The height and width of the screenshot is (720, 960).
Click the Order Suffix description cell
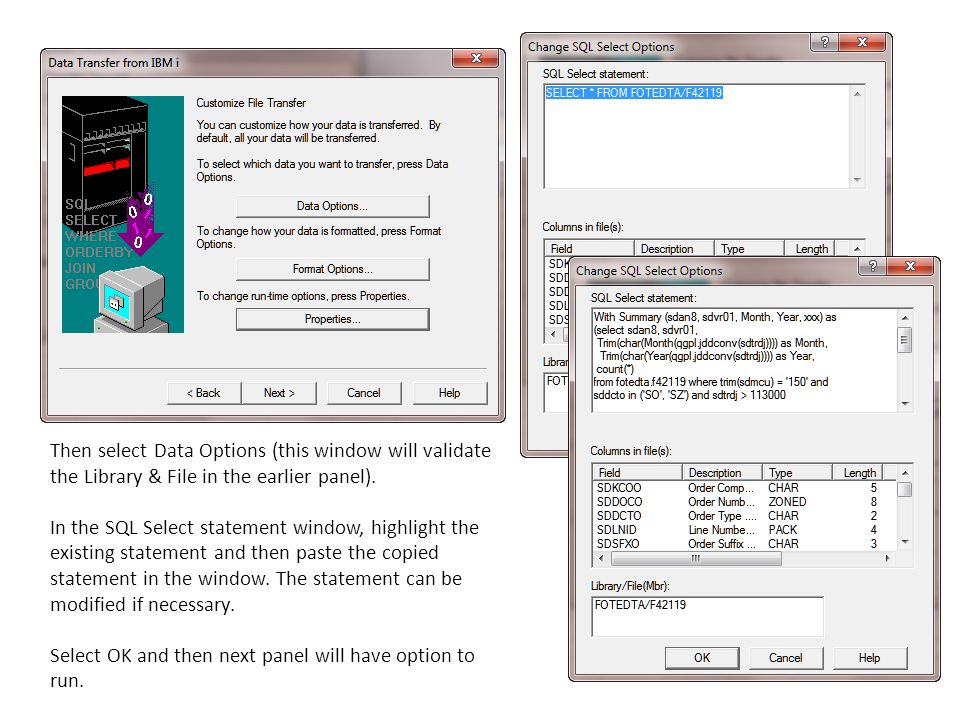pos(722,544)
